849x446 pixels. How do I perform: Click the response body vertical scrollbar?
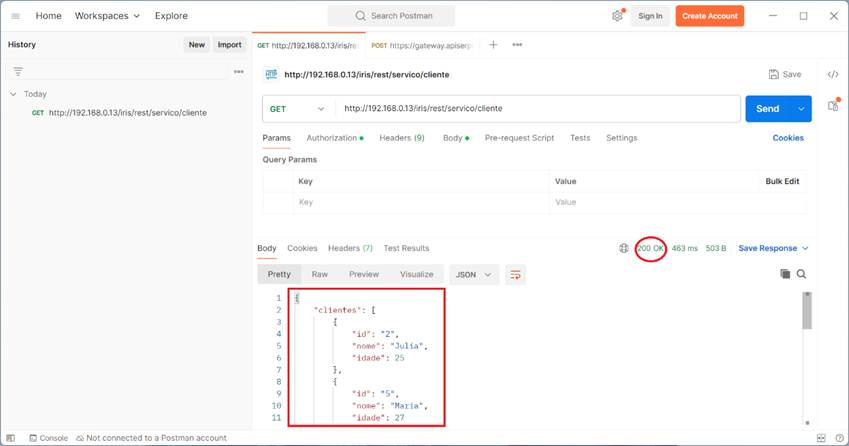point(807,312)
